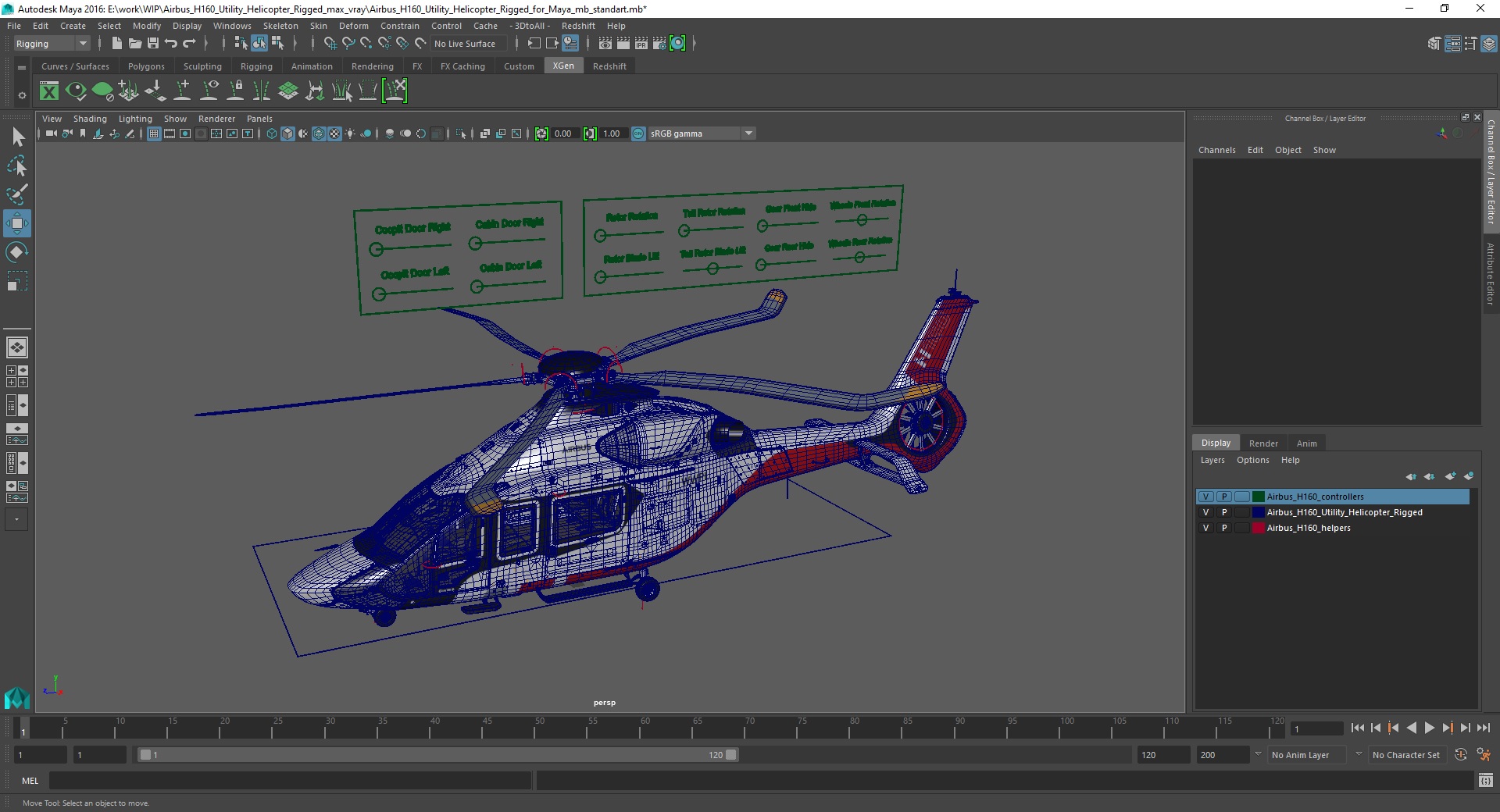Screen dimensions: 1500x812
Task: Activate the Move tool in the toolbox
Action: point(16,223)
